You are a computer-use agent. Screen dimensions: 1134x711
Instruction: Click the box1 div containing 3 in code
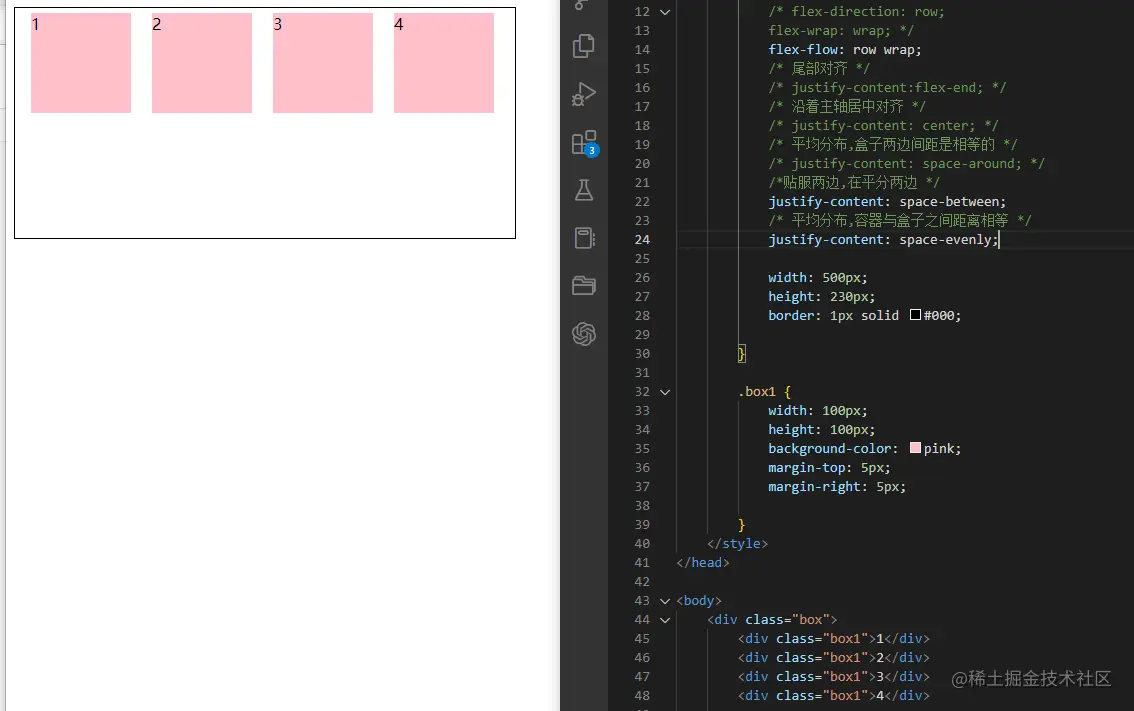click(834, 676)
